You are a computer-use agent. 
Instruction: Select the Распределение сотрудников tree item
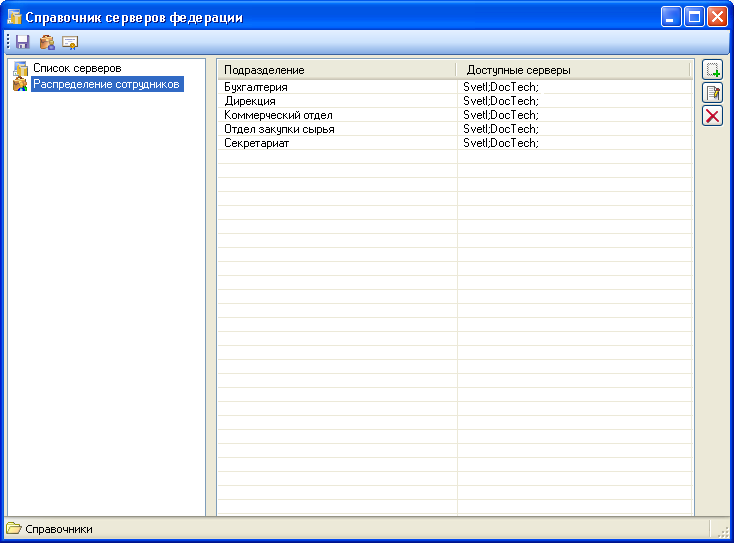[x=106, y=84]
